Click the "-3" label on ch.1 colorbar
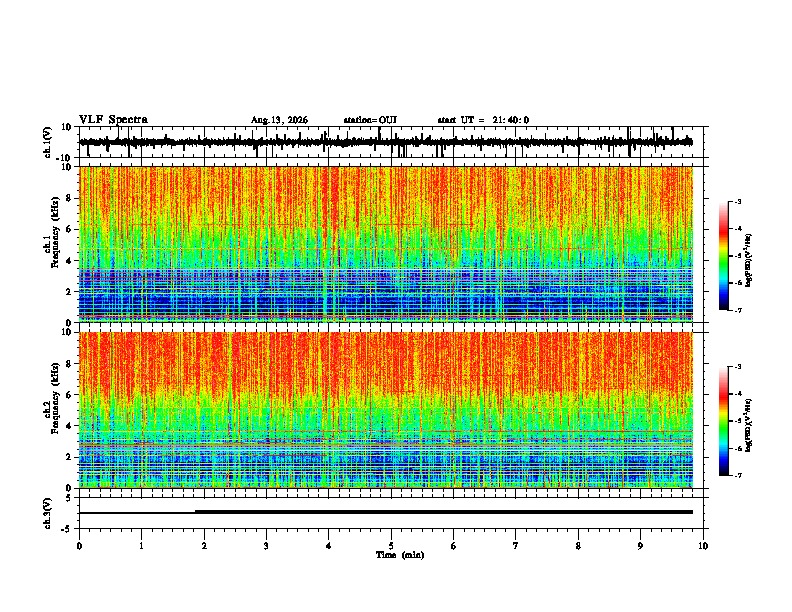Viewport: 792px width, 612px height. (737, 201)
